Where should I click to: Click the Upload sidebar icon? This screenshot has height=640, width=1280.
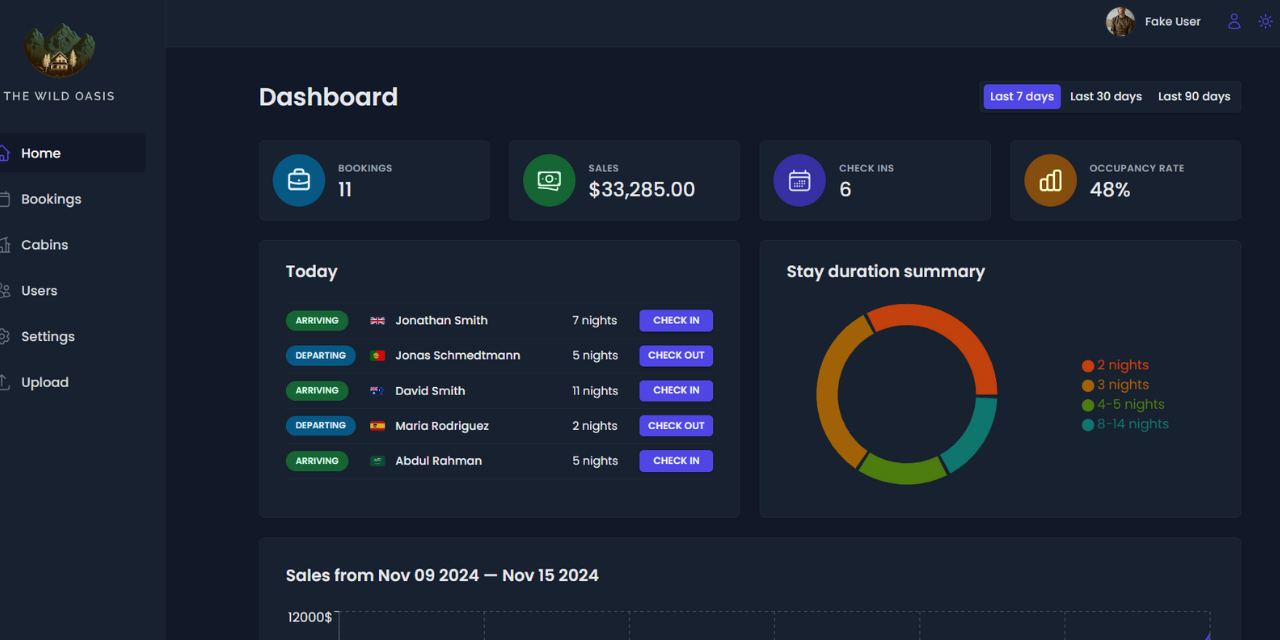(x=4, y=382)
